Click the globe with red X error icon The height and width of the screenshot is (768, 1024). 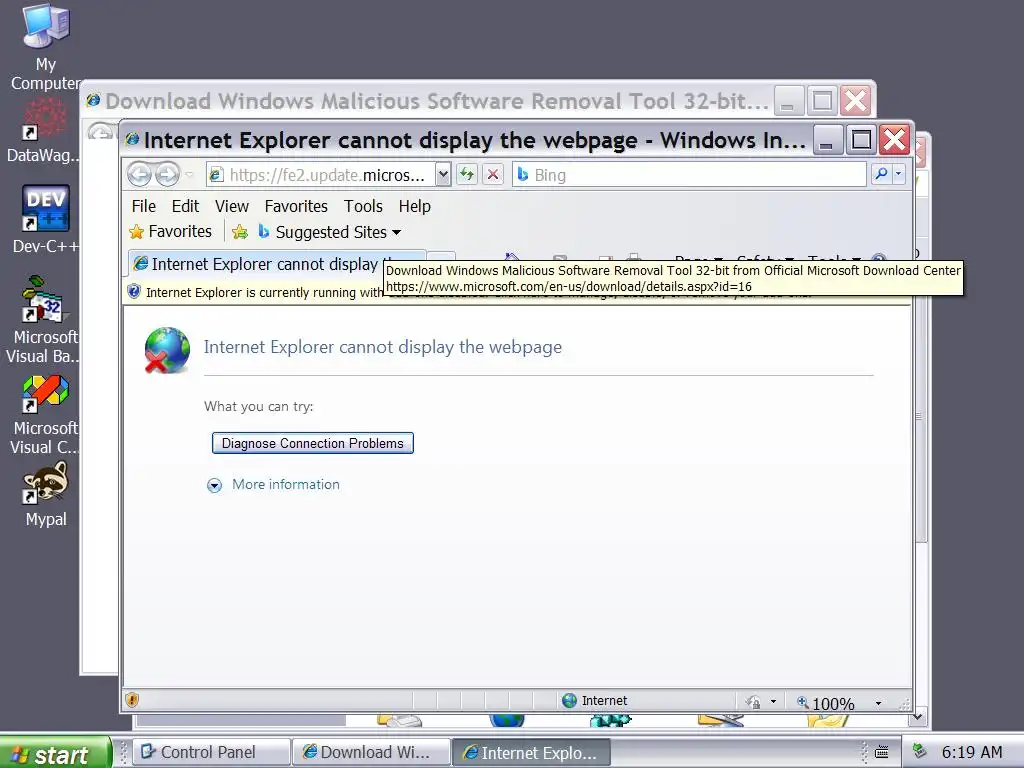167,350
